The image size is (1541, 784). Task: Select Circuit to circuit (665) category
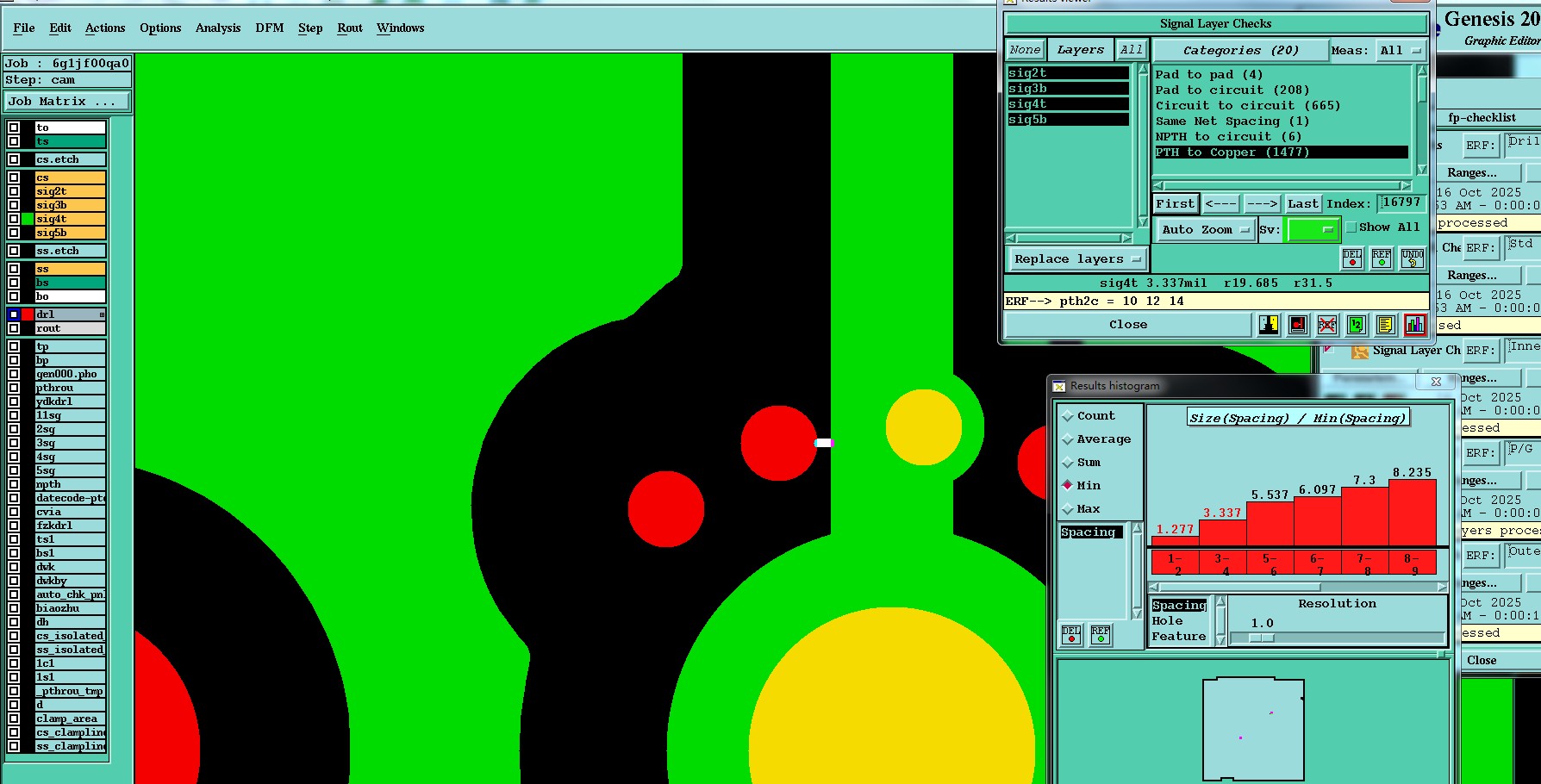point(1248,106)
